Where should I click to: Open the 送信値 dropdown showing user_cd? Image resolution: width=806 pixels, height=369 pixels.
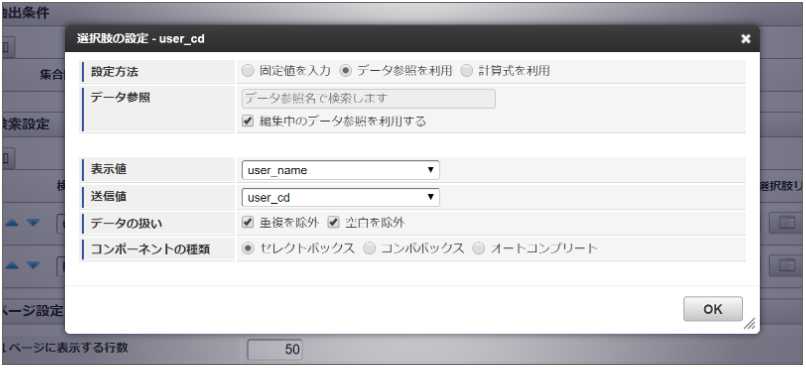(340, 197)
